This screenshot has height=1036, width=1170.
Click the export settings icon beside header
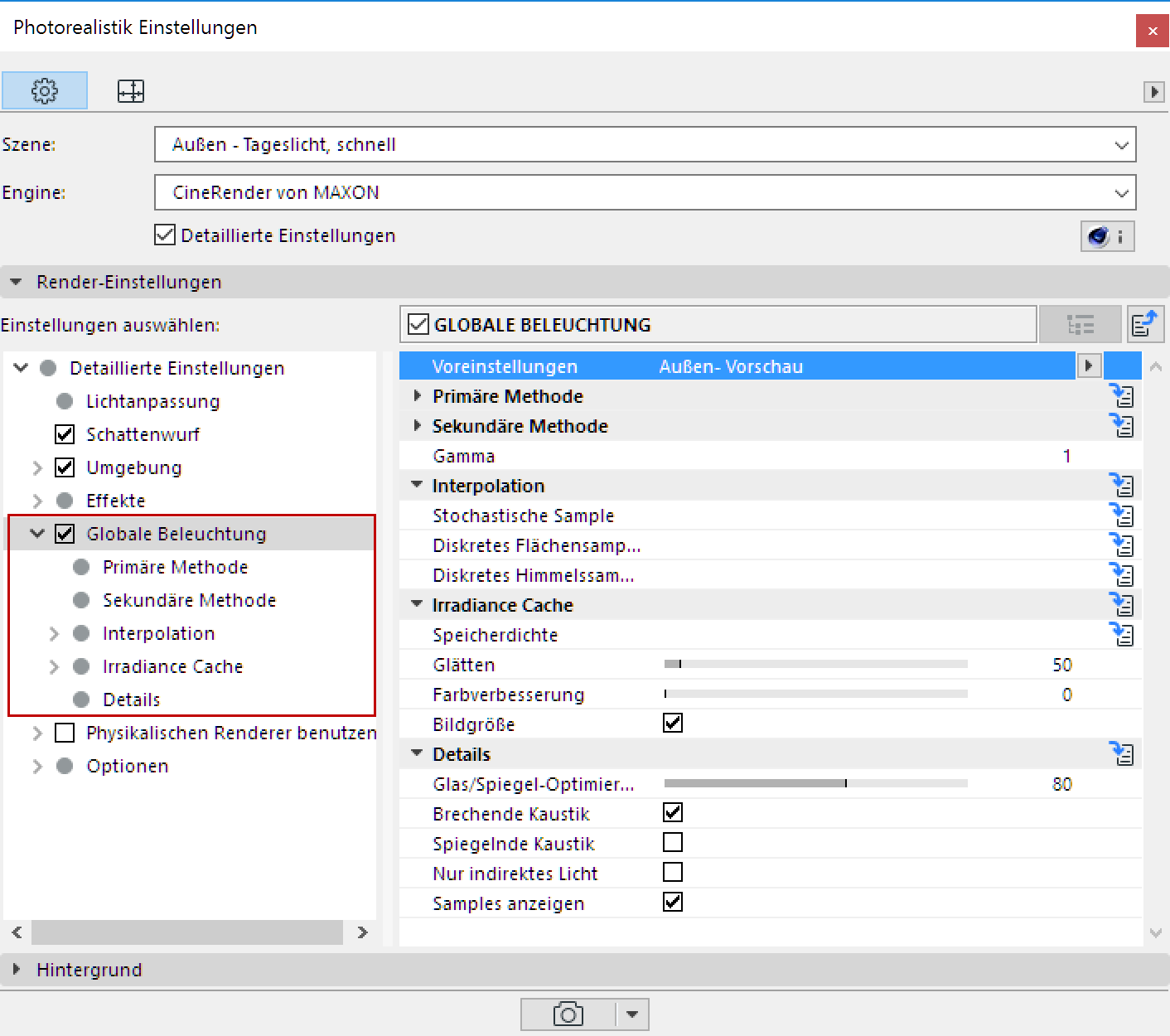pyautogui.click(x=1145, y=324)
